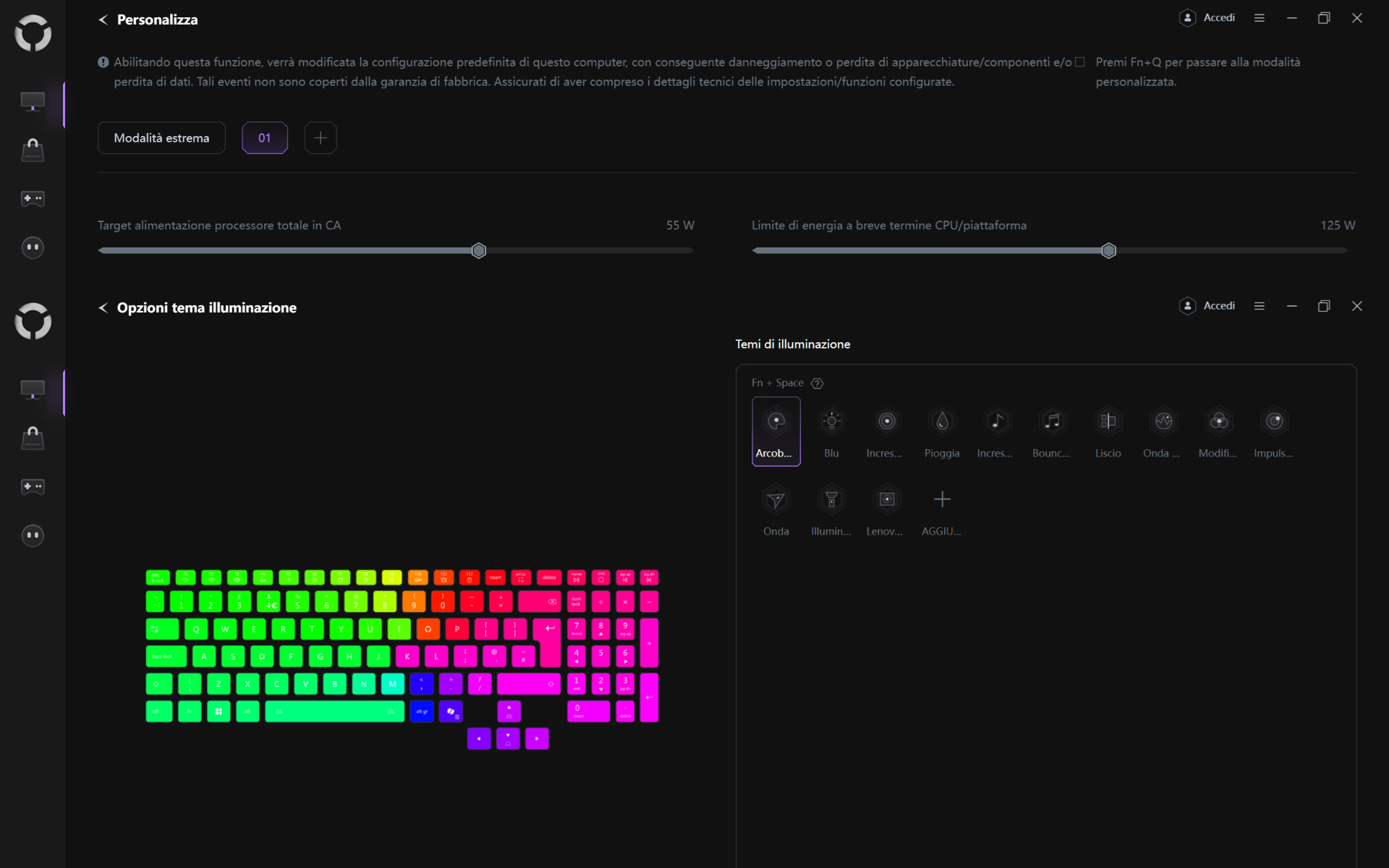Add a new mode with the plus button

pyautogui.click(x=320, y=137)
